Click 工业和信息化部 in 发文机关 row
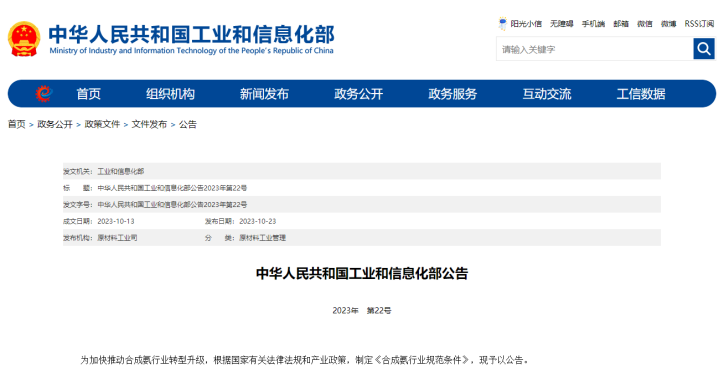This screenshot has height=377, width=724. [x=121, y=171]
